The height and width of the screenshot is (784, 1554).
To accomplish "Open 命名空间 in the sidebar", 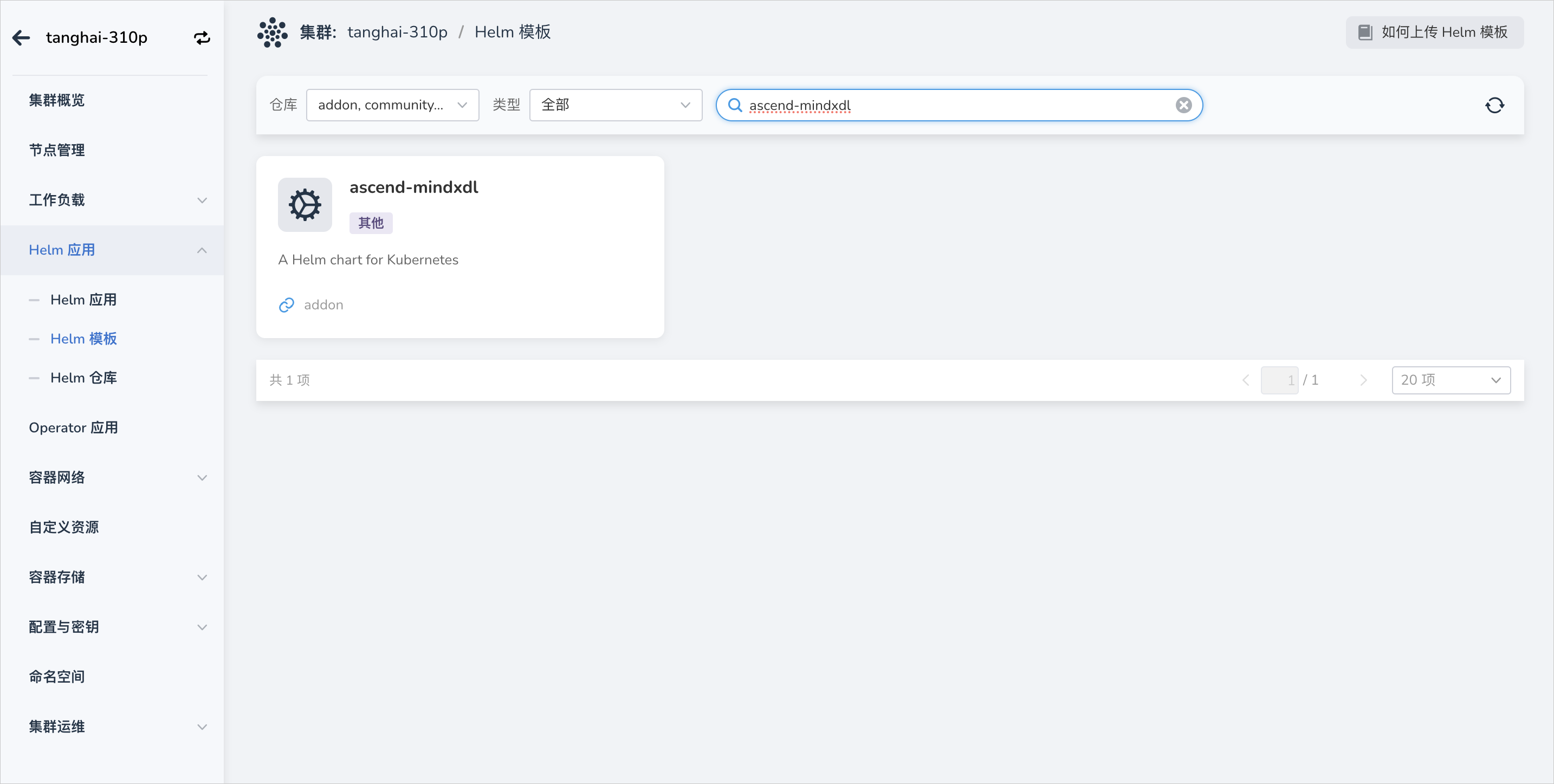I will [x=57, y=677].
